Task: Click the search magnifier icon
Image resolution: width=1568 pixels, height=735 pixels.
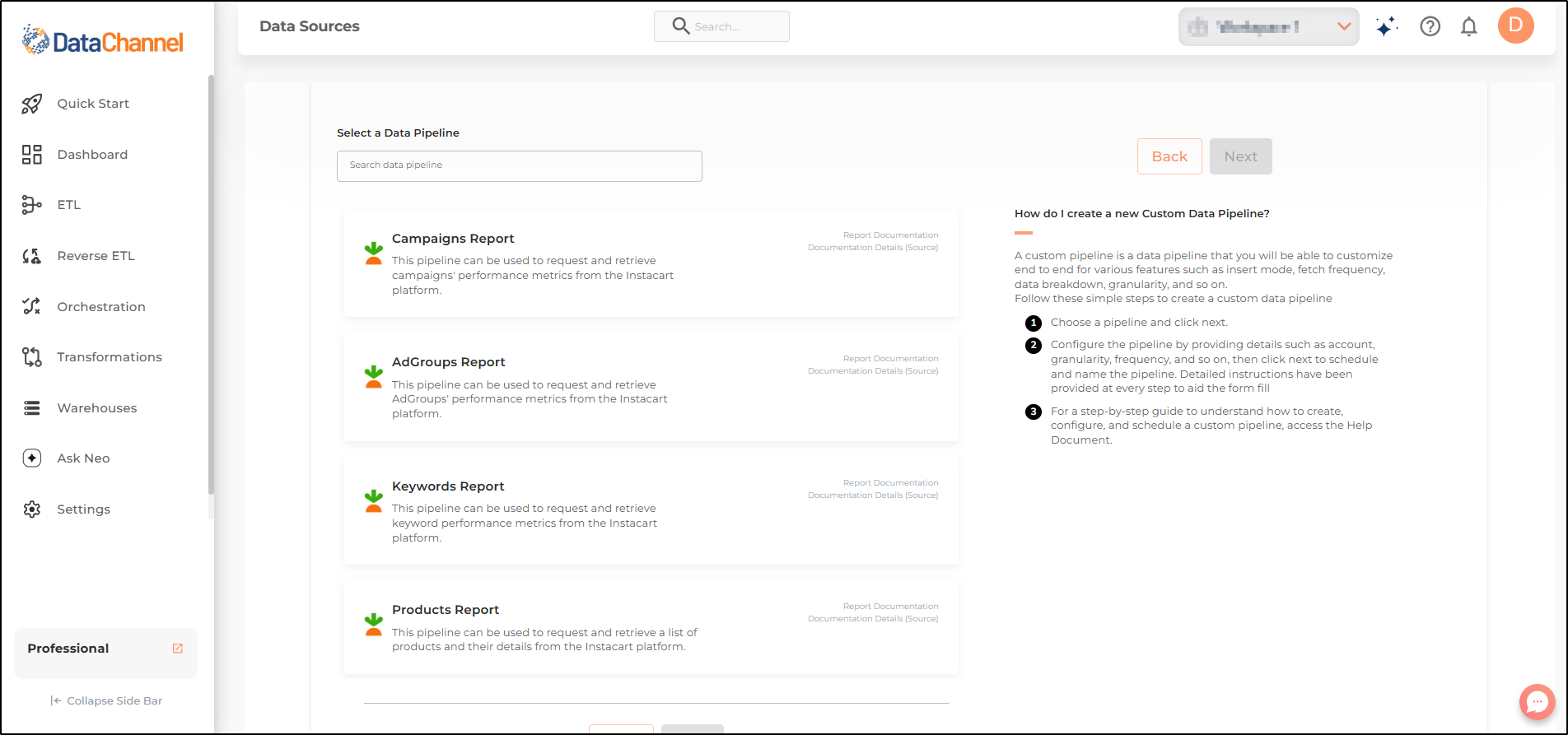Action: pyautogui.click(x=681, y=26)
